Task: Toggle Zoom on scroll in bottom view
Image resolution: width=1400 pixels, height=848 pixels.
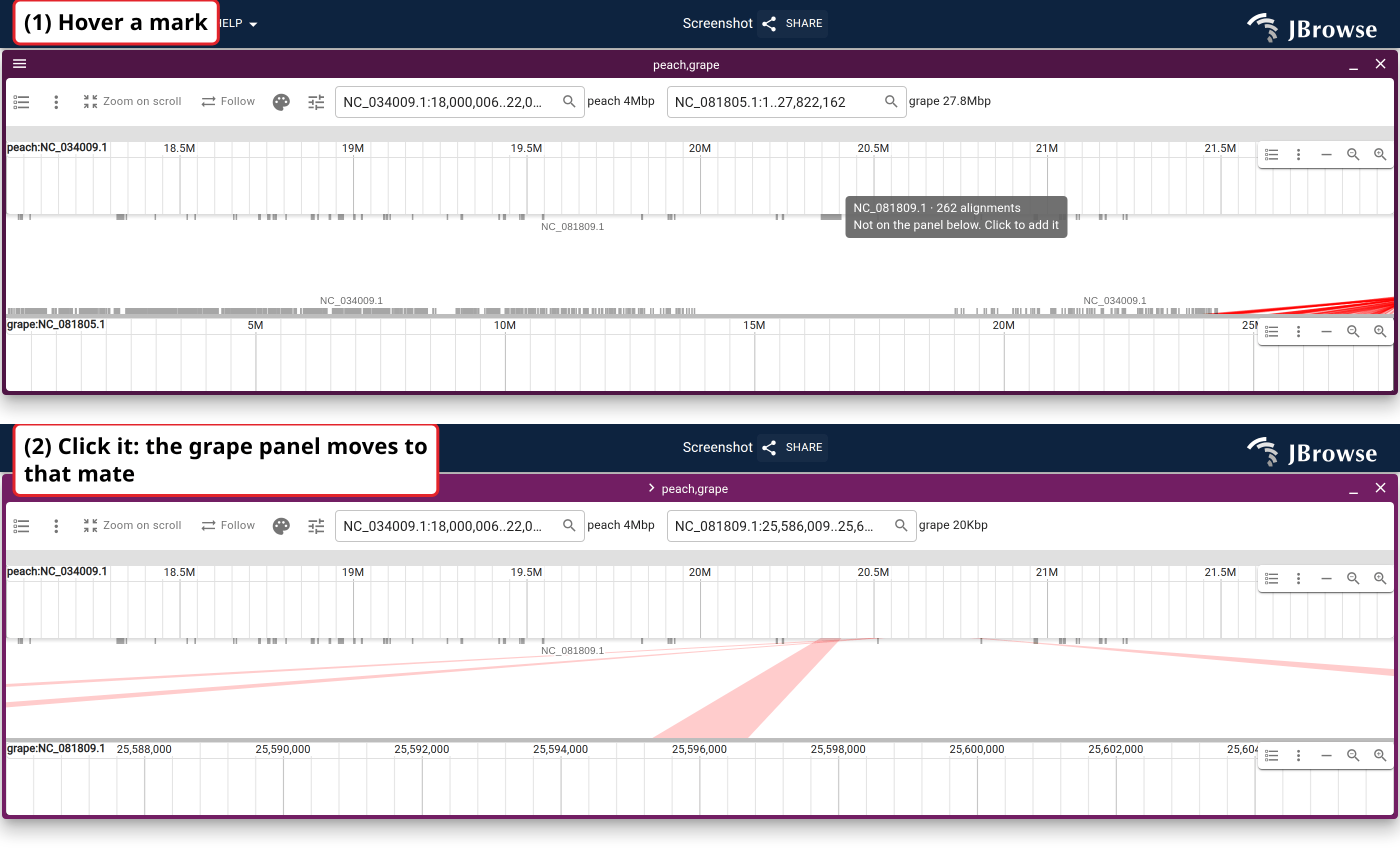Action: pos(132,525)
